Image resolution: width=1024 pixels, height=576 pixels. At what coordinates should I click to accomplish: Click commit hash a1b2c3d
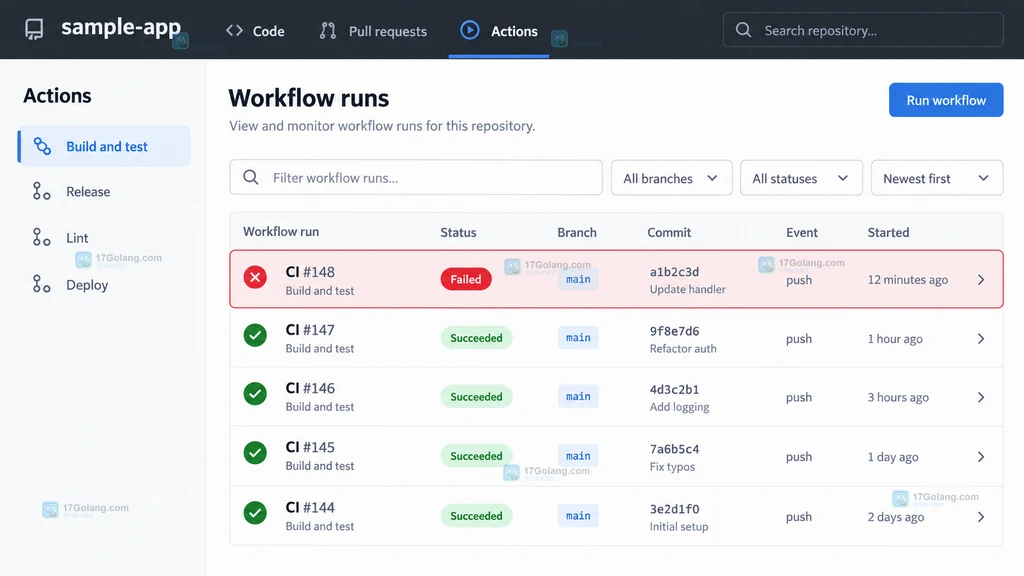coord(674,272)
